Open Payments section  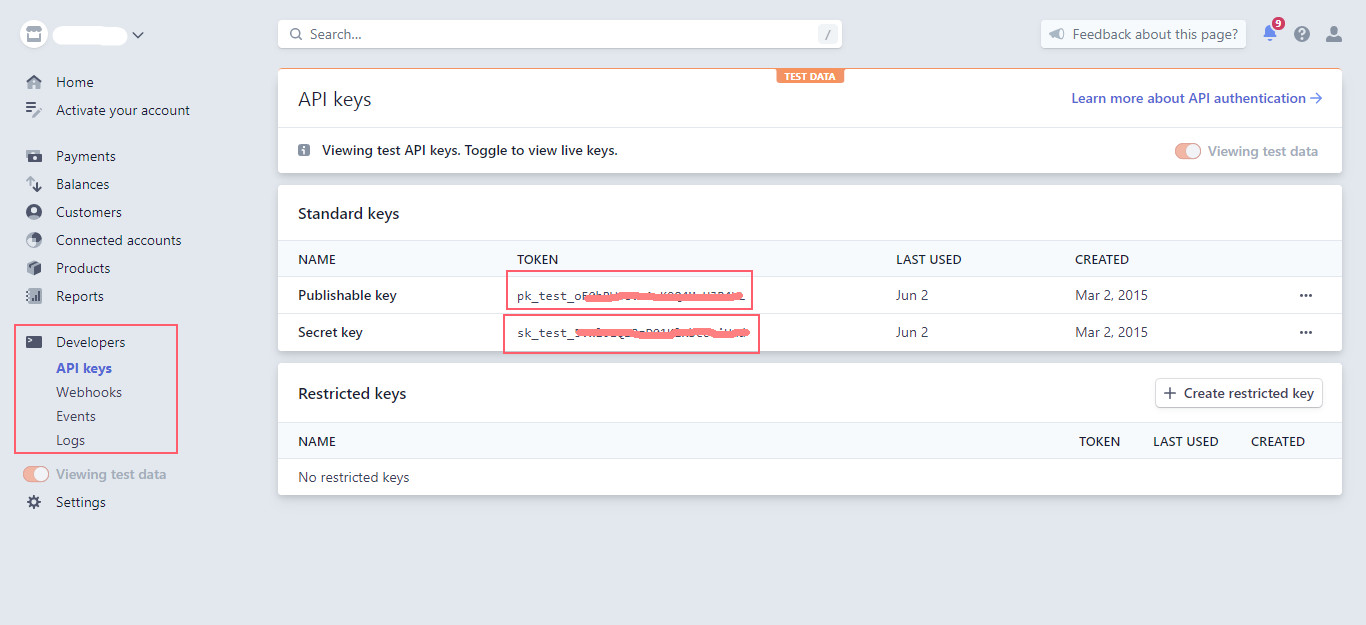point(86,156)
